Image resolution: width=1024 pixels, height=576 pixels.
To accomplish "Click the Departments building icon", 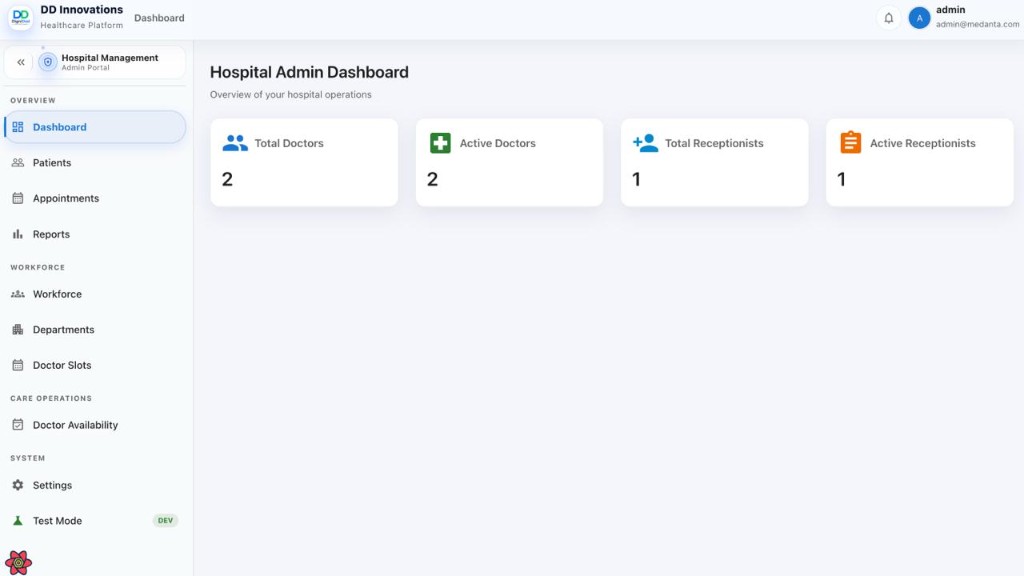I will tap(18, 330).
